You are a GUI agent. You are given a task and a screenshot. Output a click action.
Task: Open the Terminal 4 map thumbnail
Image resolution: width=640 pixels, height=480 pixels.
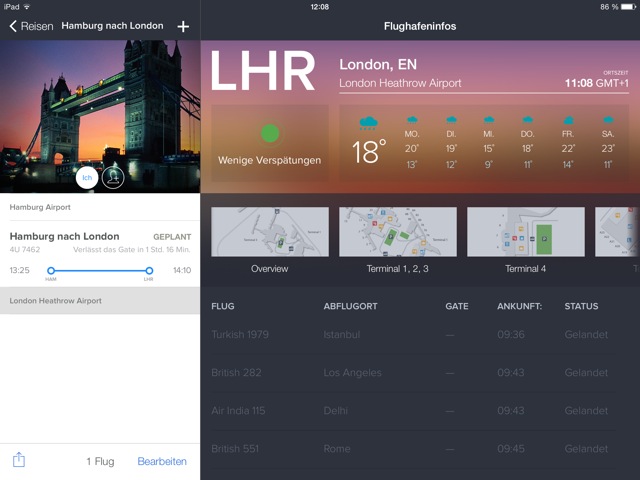click(525, 233)
